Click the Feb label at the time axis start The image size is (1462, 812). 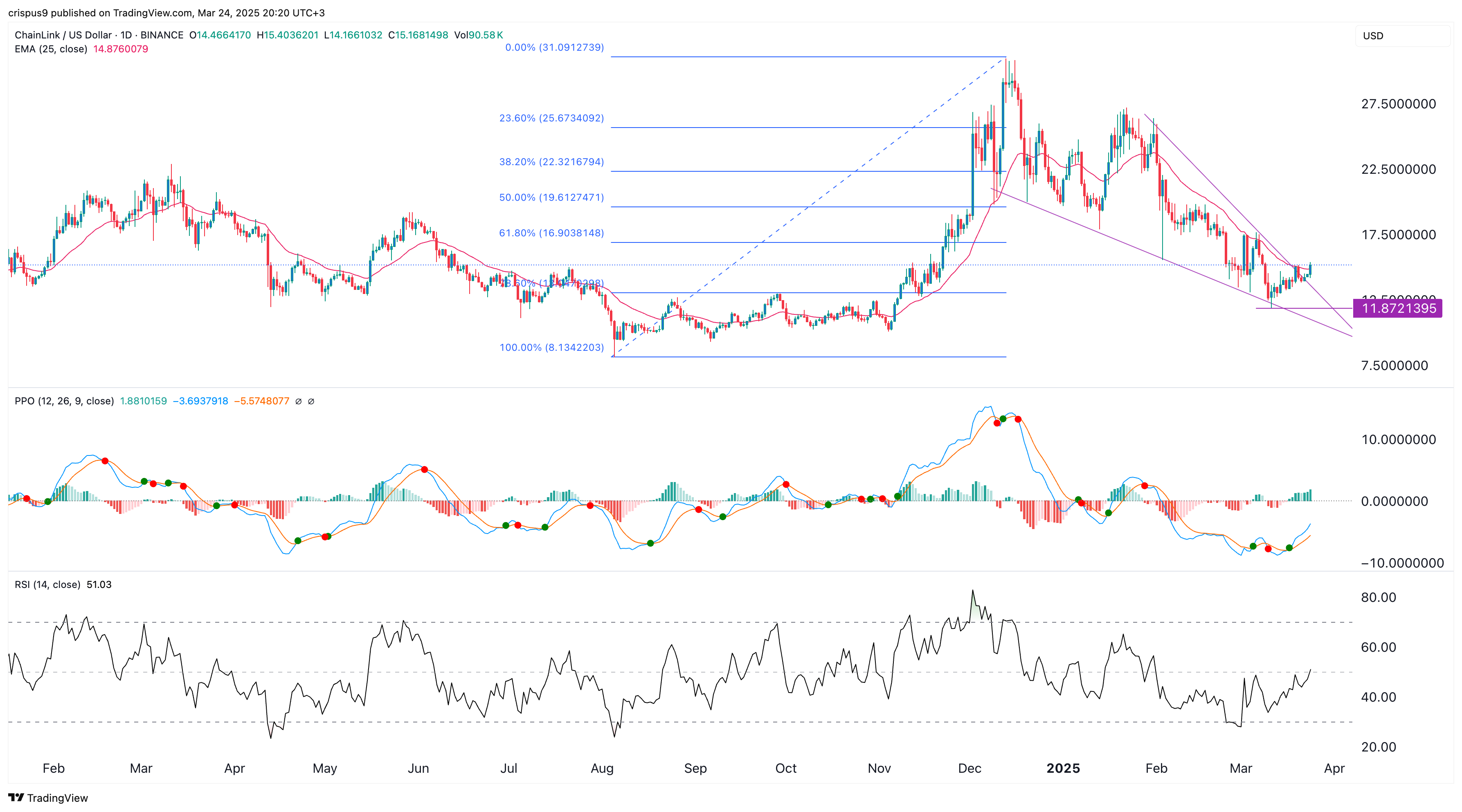point(53,768)
